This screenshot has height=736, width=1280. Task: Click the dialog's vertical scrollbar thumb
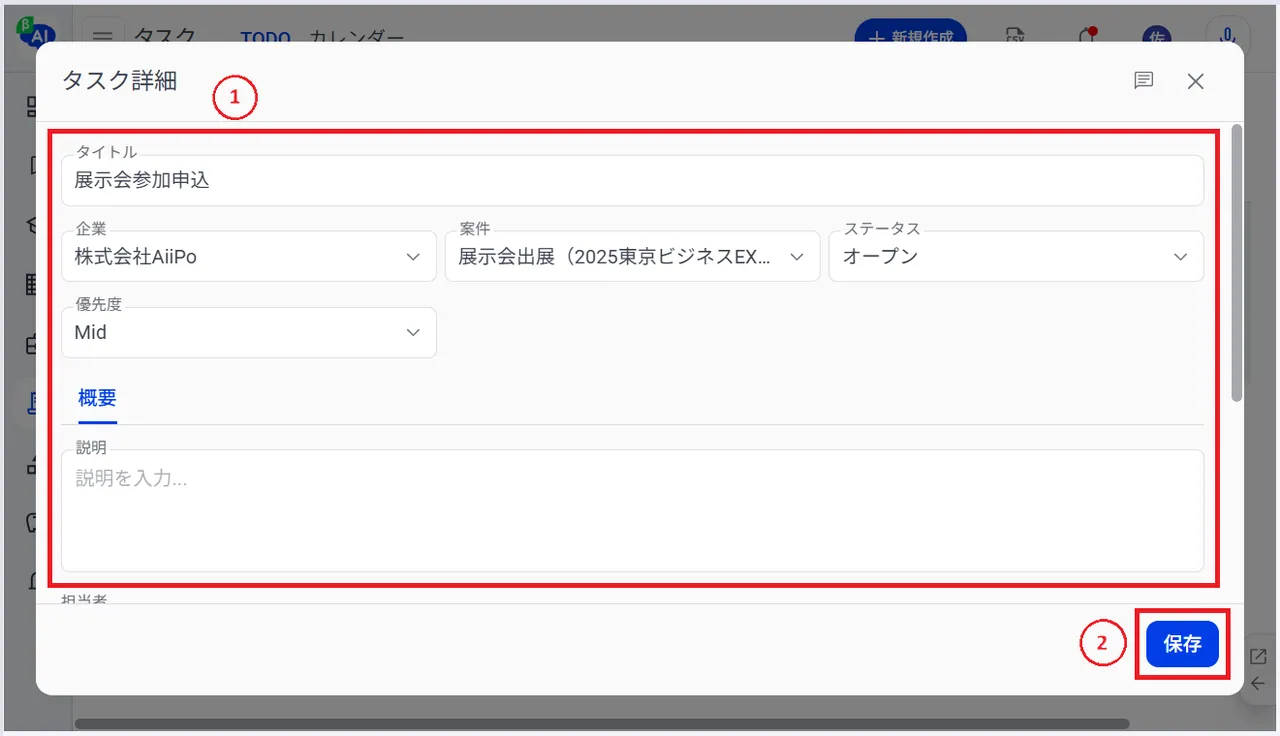(1237, 263)
